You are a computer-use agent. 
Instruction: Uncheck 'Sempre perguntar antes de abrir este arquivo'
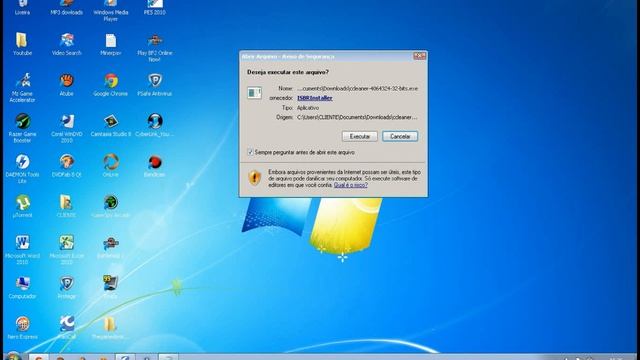pos(250,152)
